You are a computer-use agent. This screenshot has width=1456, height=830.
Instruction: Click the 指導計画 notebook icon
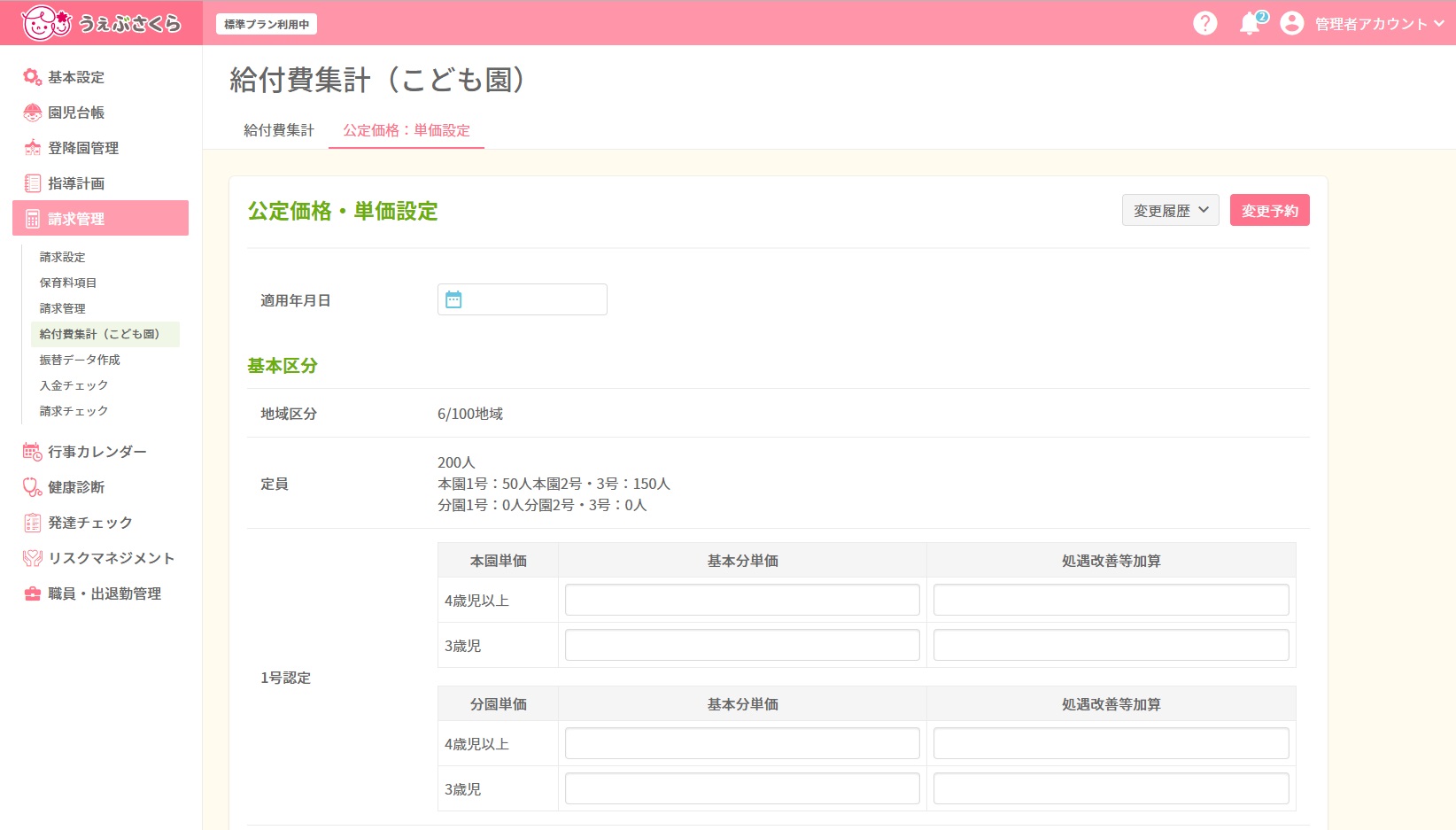(x=33, y=183)
